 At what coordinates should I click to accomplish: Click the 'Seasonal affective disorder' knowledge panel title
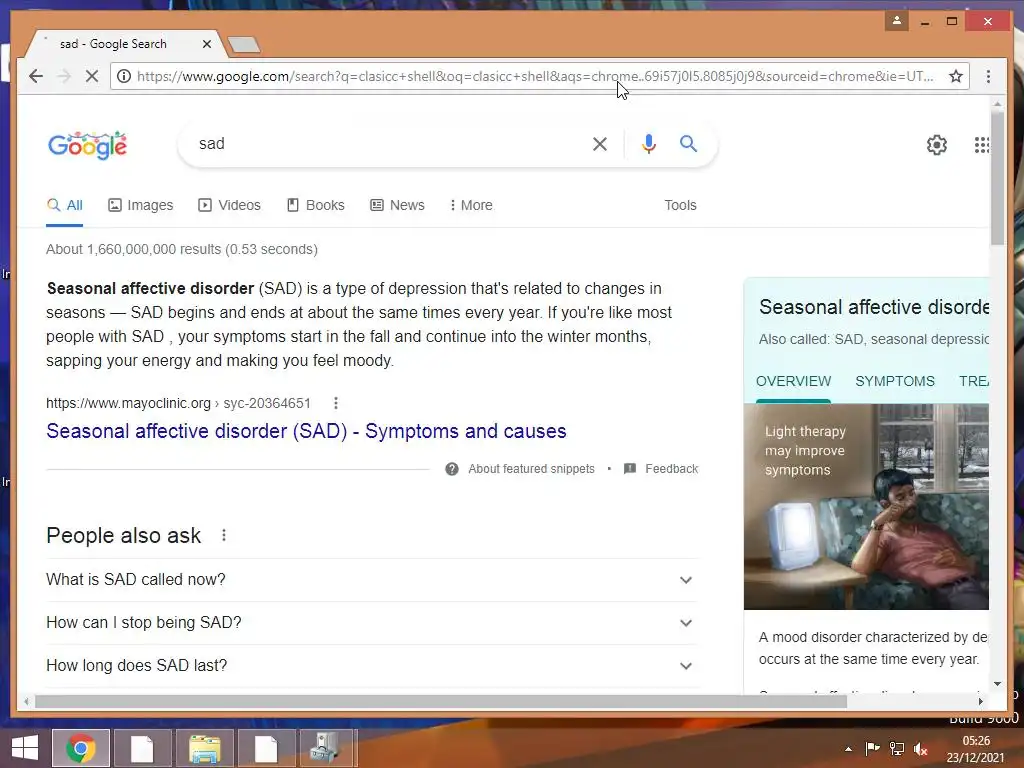tap(874, 307)
